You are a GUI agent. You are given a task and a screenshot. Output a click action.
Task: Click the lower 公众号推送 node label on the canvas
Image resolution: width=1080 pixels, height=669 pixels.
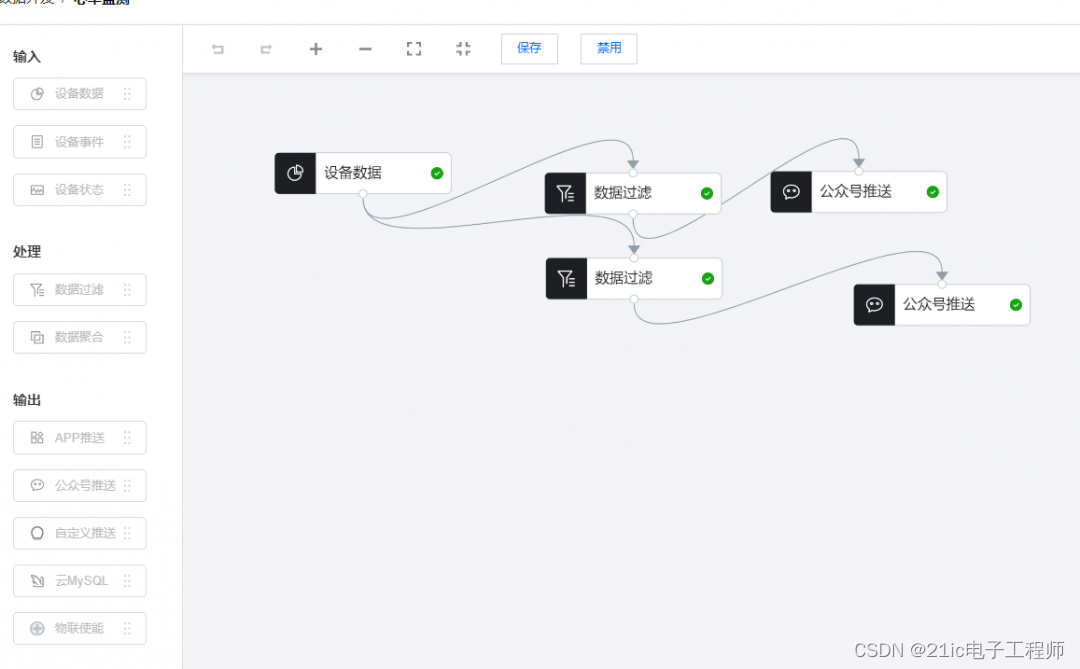(939, 305)
